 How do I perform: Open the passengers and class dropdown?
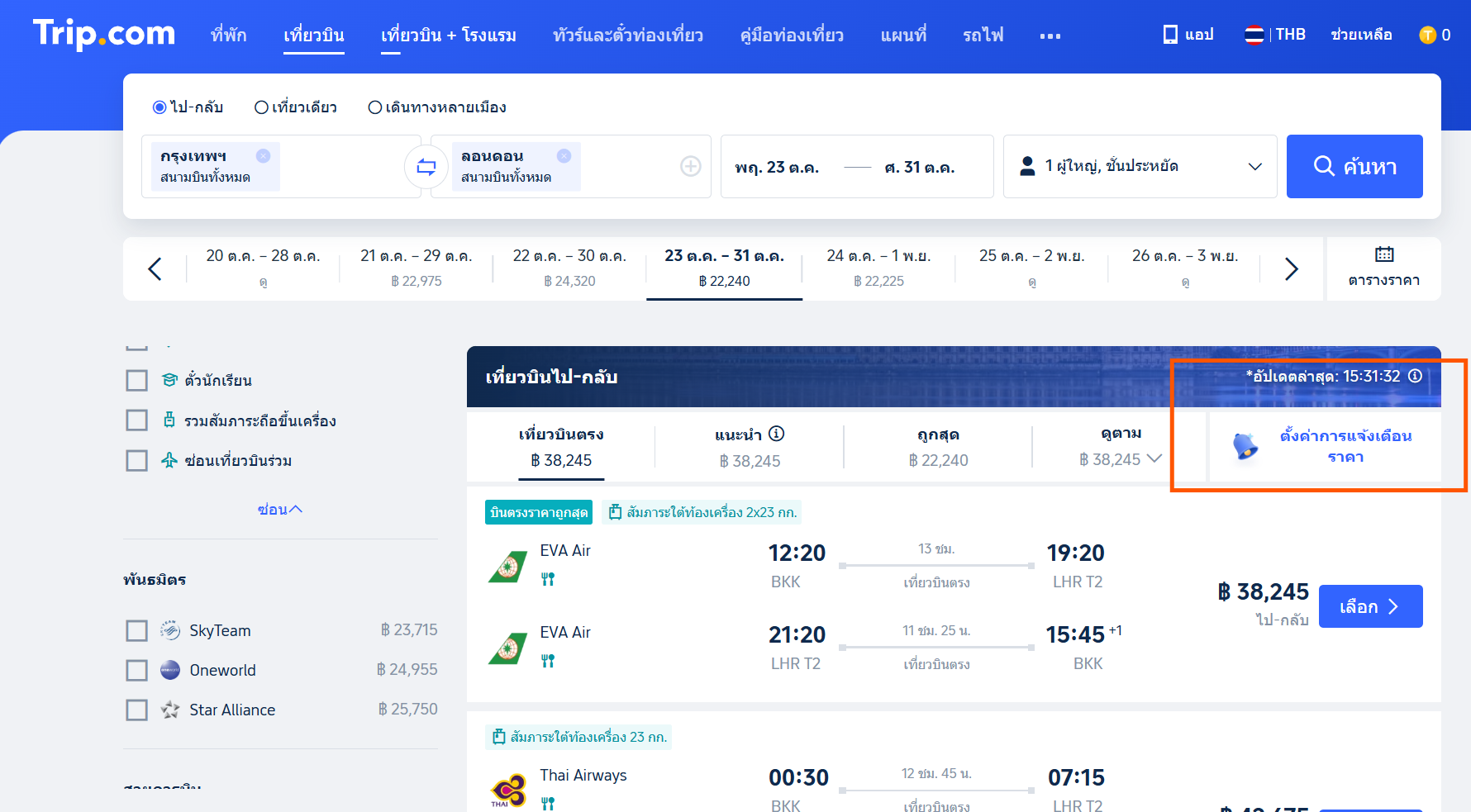pos(1140,166)
